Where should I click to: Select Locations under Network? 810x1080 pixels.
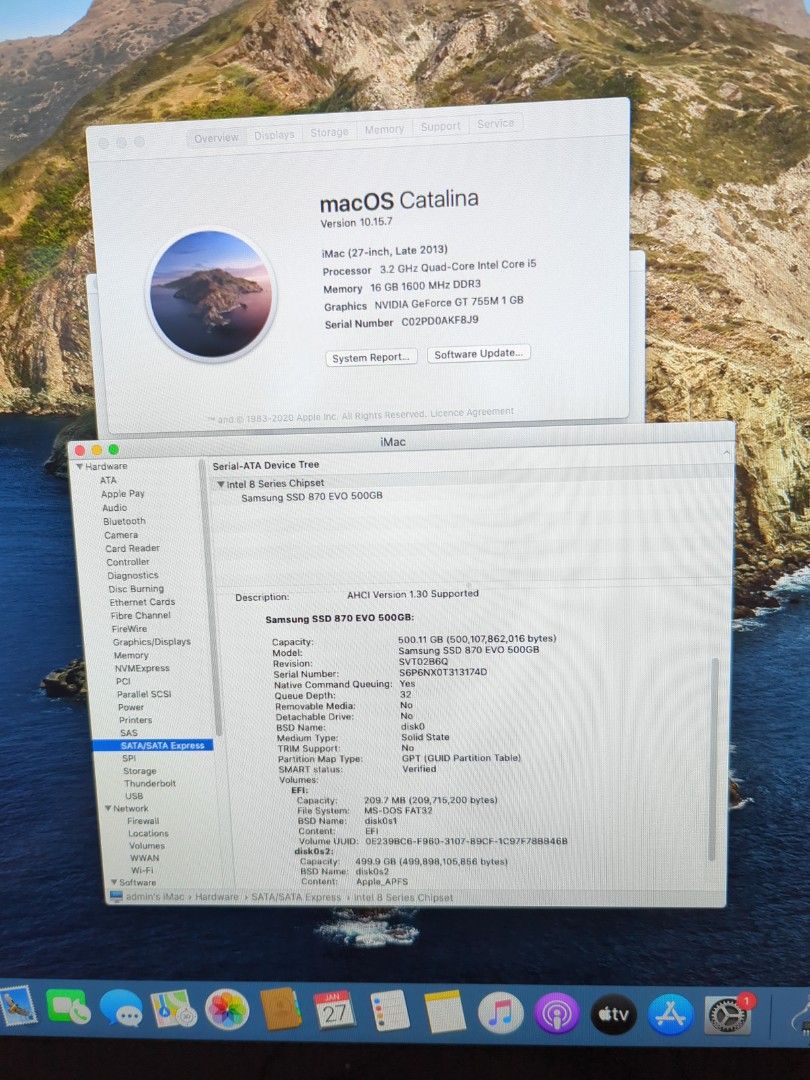[x=148, y=833]
